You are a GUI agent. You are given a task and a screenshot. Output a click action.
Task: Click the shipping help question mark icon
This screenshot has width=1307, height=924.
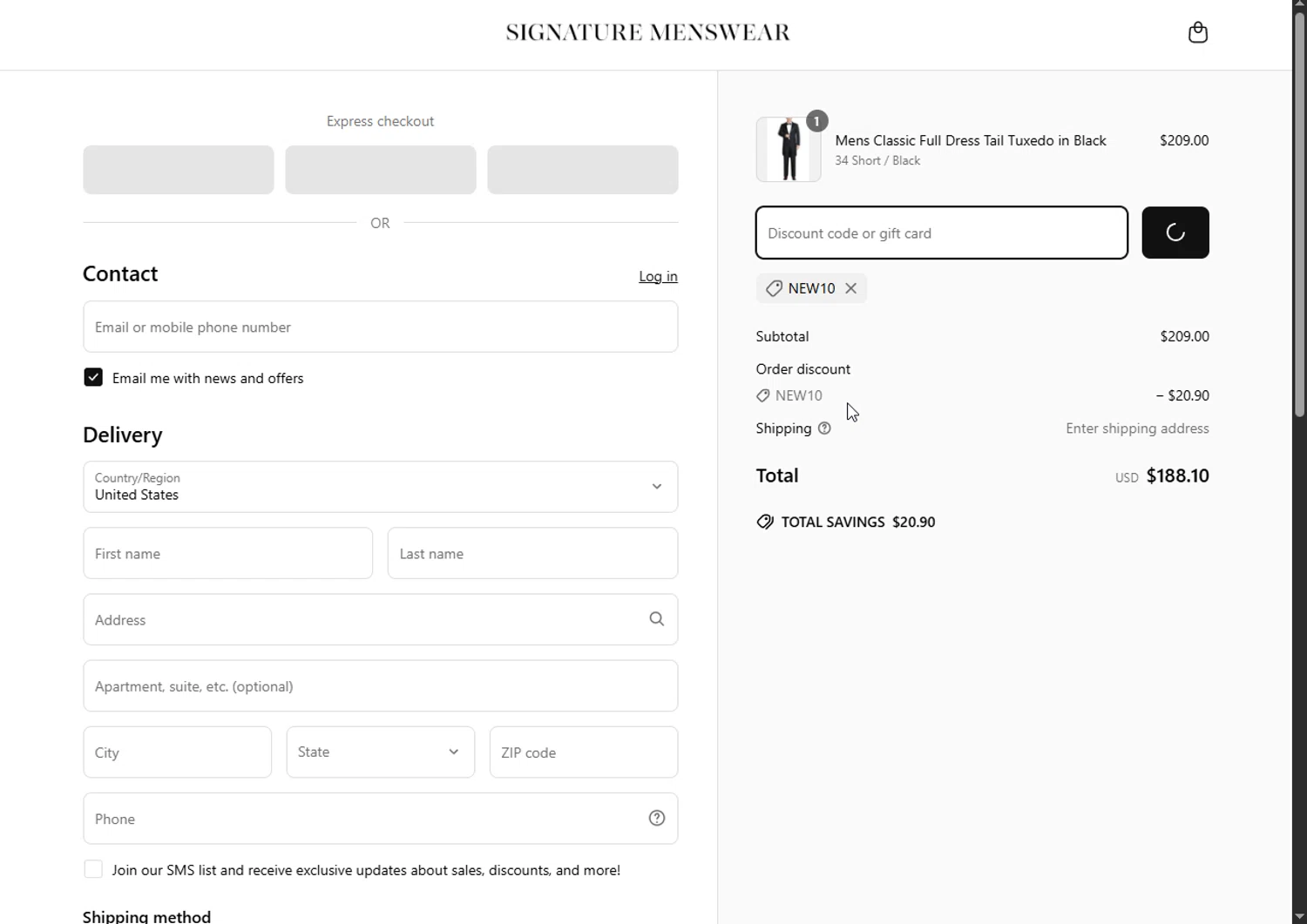[x=824, y=428]
